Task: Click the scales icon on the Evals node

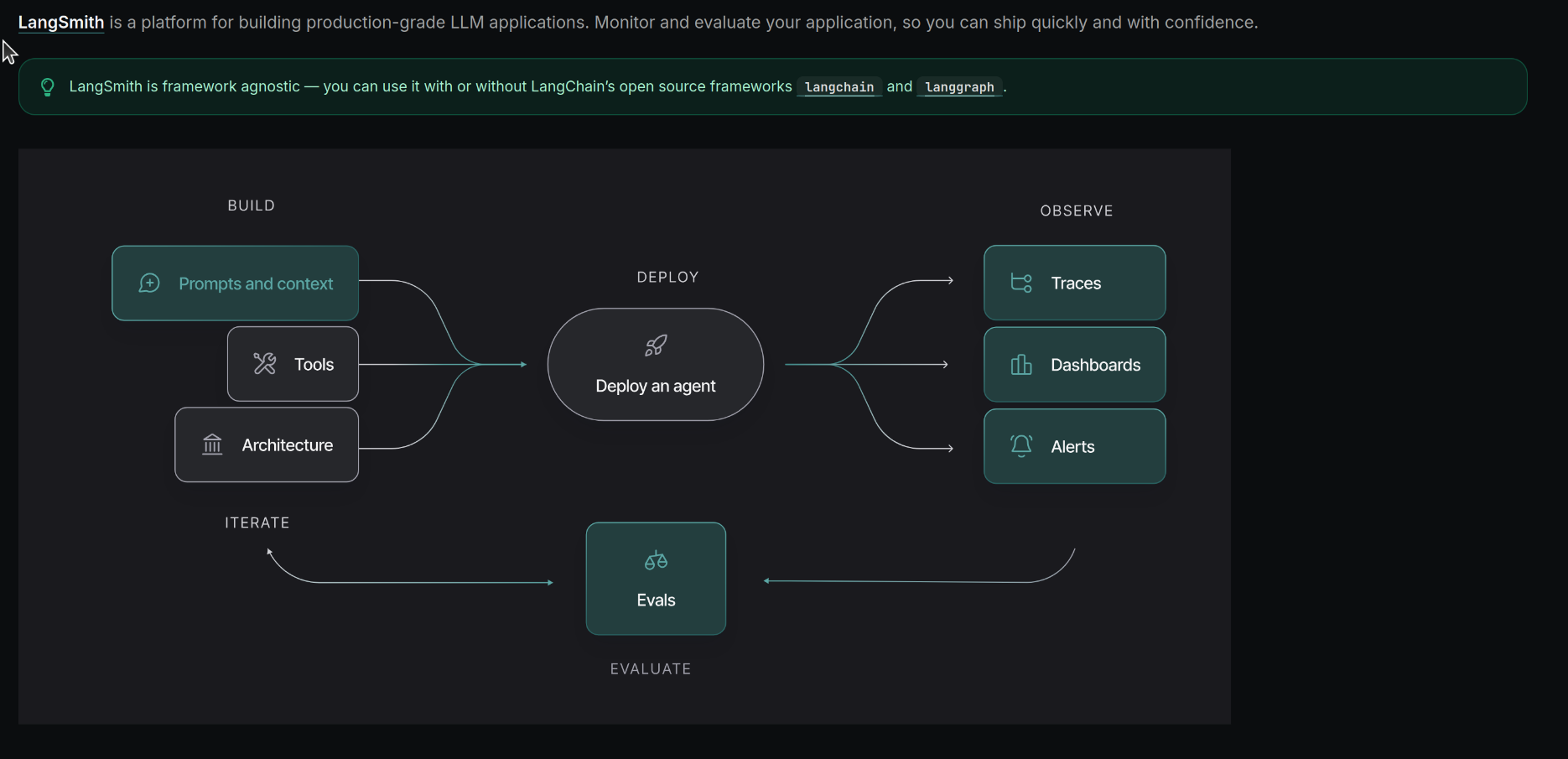Action: (656, 560)
